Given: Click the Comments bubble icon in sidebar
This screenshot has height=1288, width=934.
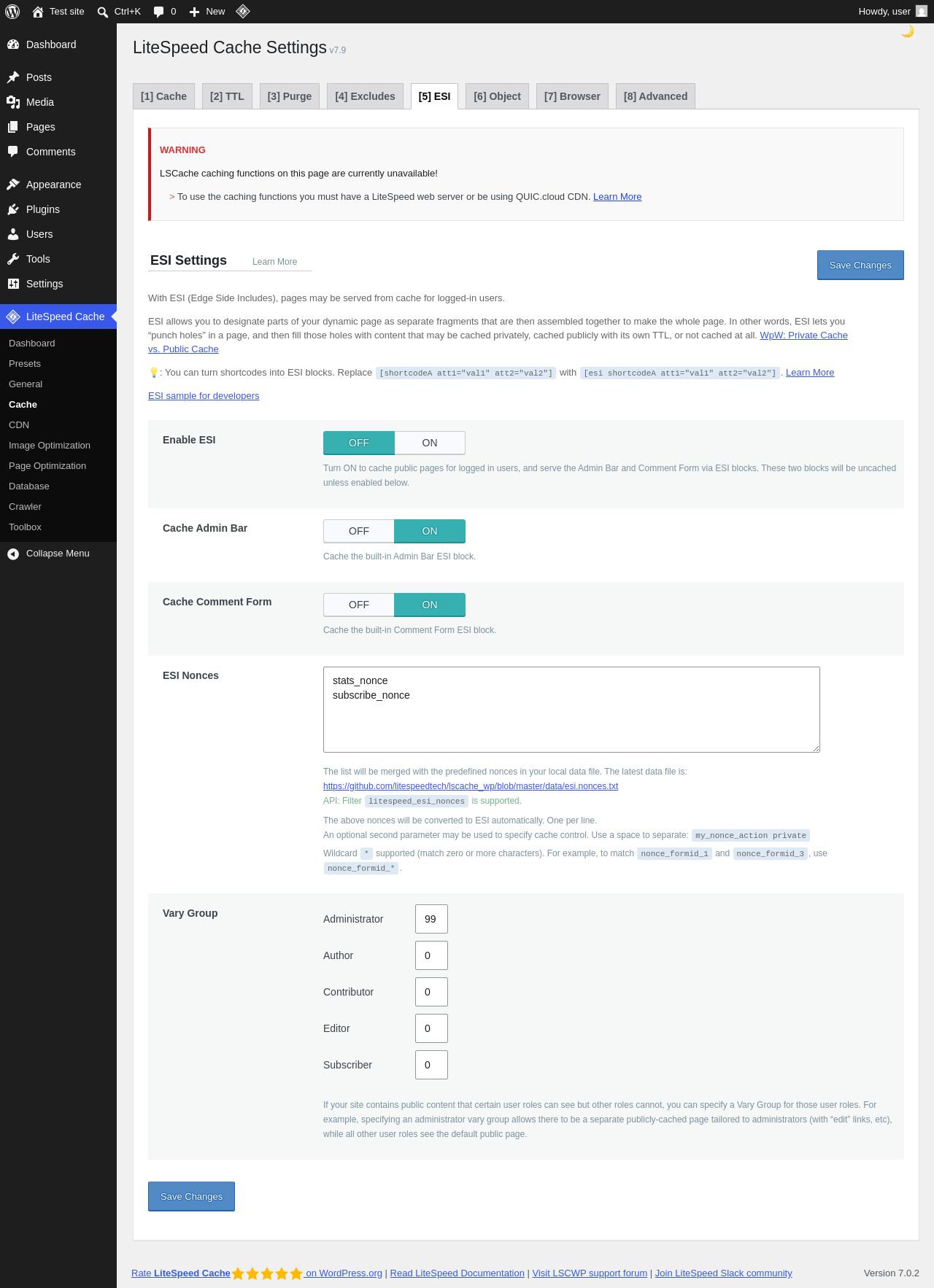Looking at the screenshot, I should tap(13, 152).
